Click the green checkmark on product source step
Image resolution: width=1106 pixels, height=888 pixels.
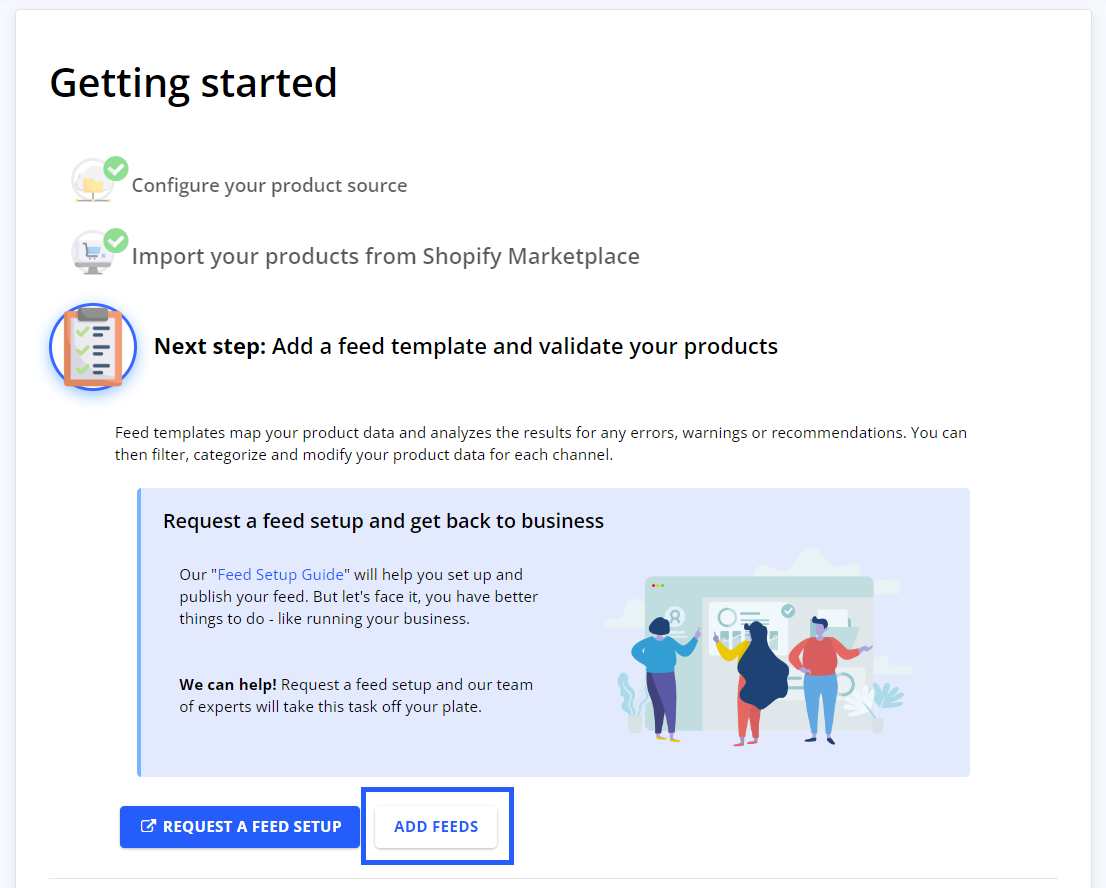click(117, 168)
